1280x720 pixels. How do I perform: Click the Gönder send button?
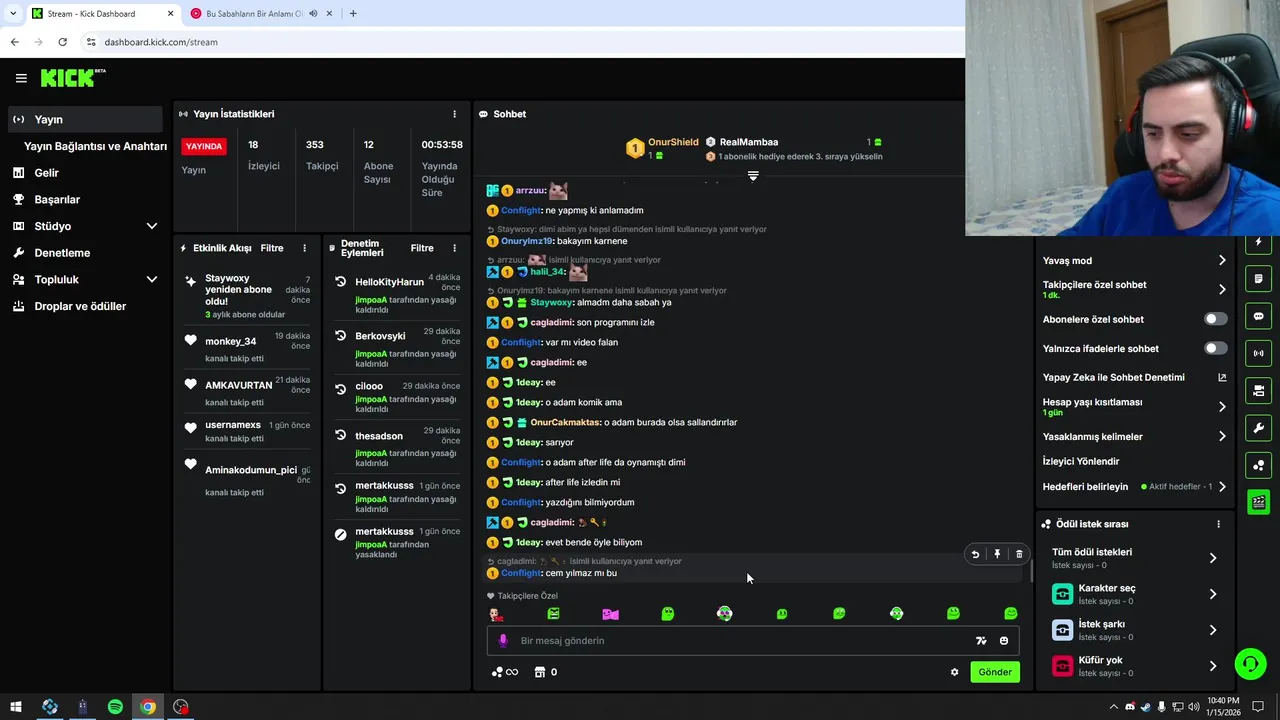(x=995, y=672)
